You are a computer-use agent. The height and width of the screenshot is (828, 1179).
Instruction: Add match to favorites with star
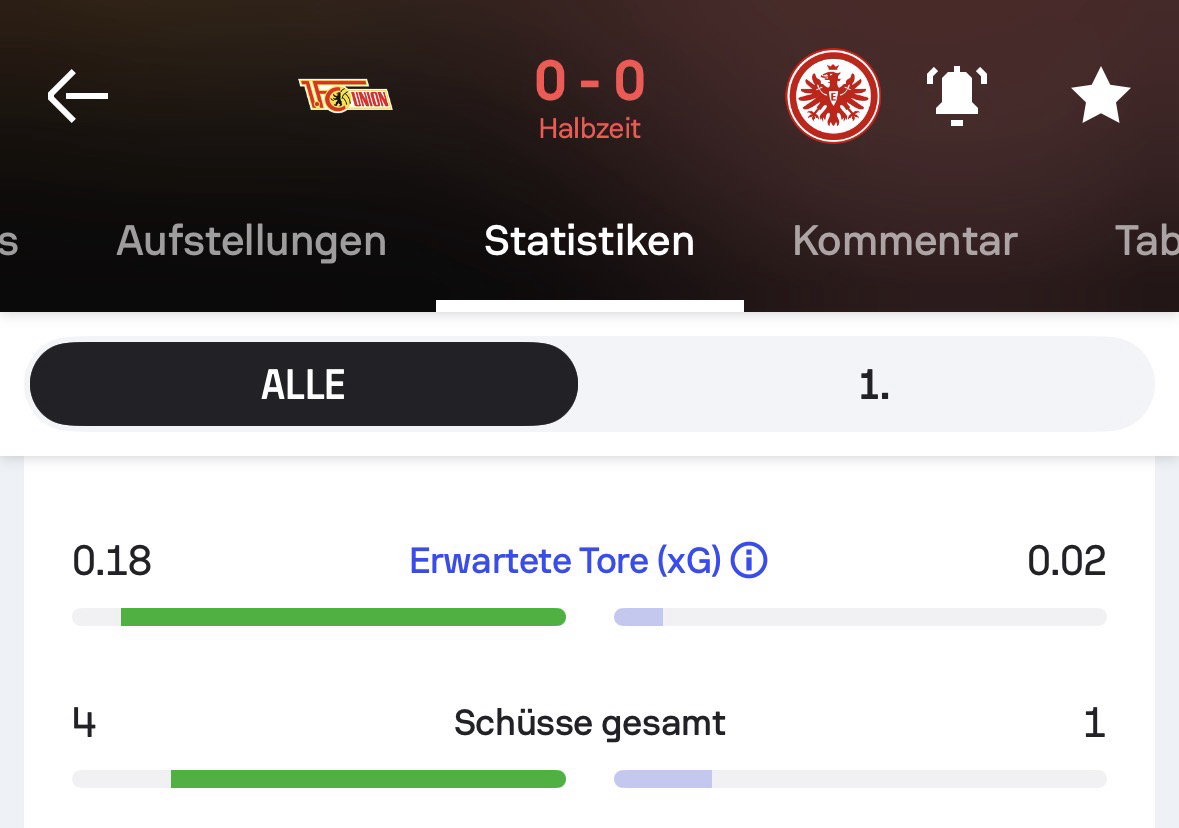pos(1100,96)
